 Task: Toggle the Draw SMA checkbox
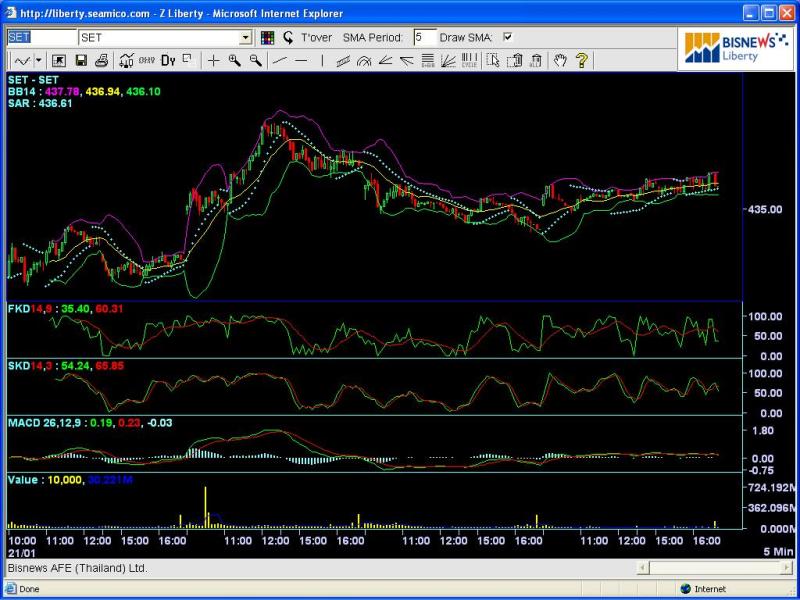[507, 37]
